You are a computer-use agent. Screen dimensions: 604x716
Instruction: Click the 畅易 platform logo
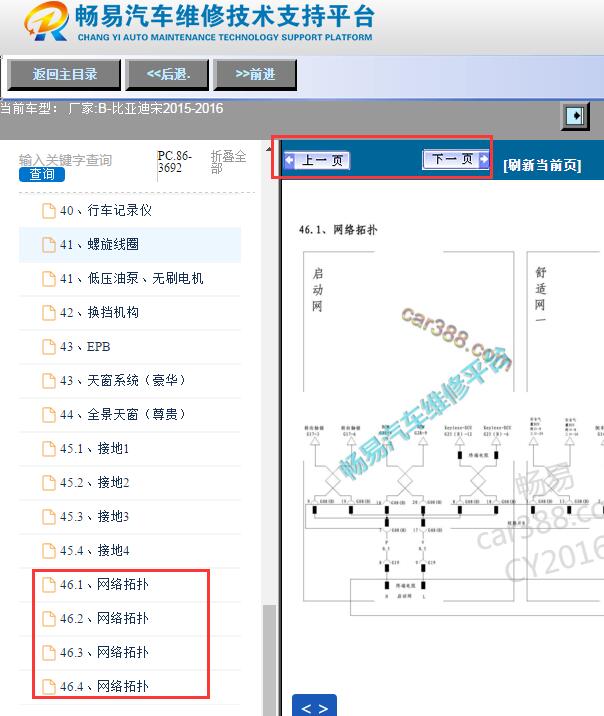[42, 24]
